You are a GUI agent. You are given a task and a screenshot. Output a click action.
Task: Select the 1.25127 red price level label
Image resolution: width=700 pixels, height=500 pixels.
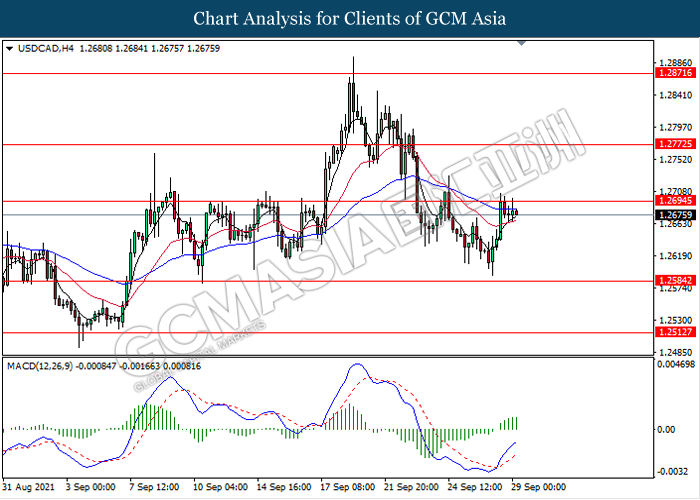[x=675, y=332]
